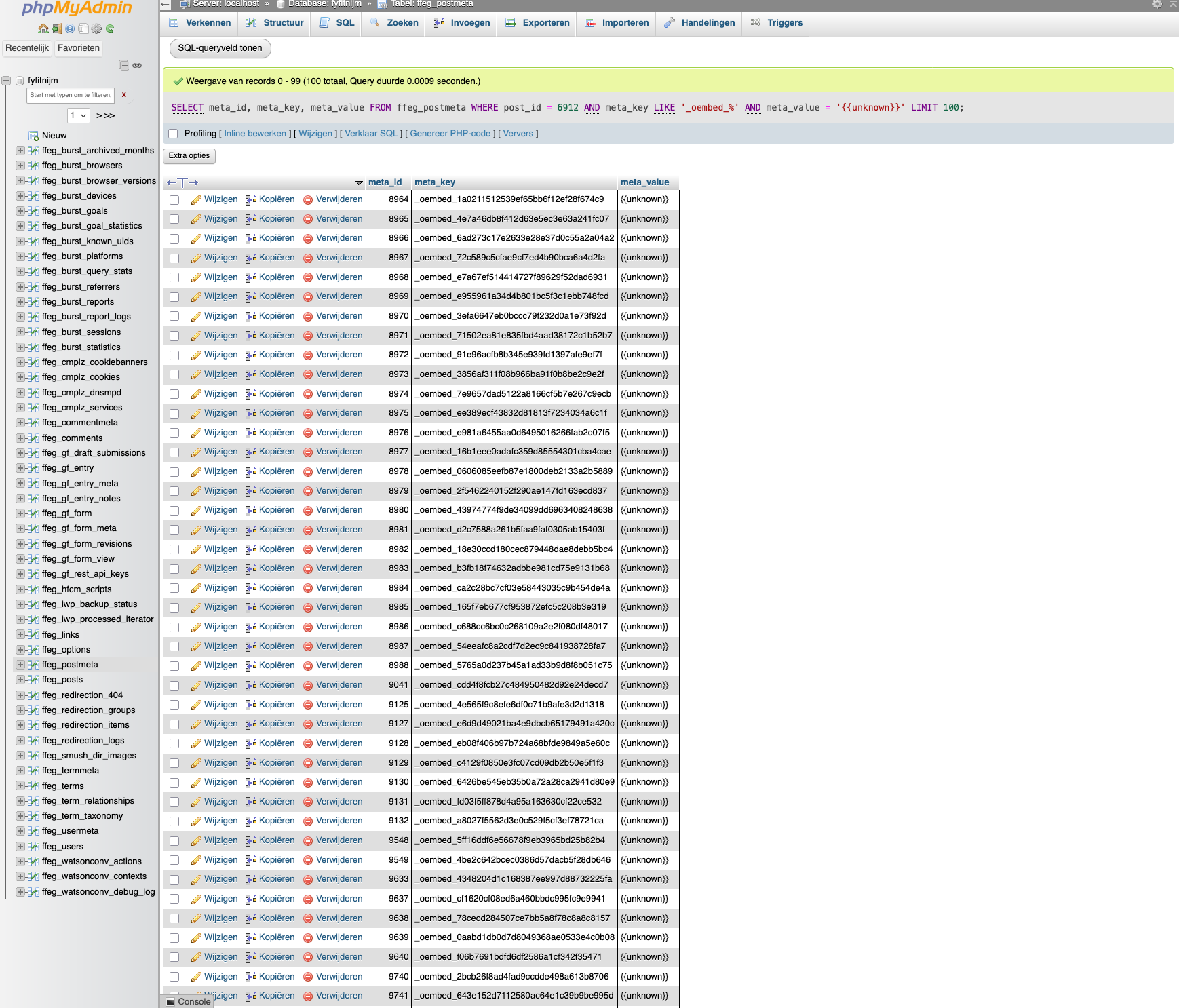Click the Verklaar SQL link
1179x1008 pixels.
371,134
